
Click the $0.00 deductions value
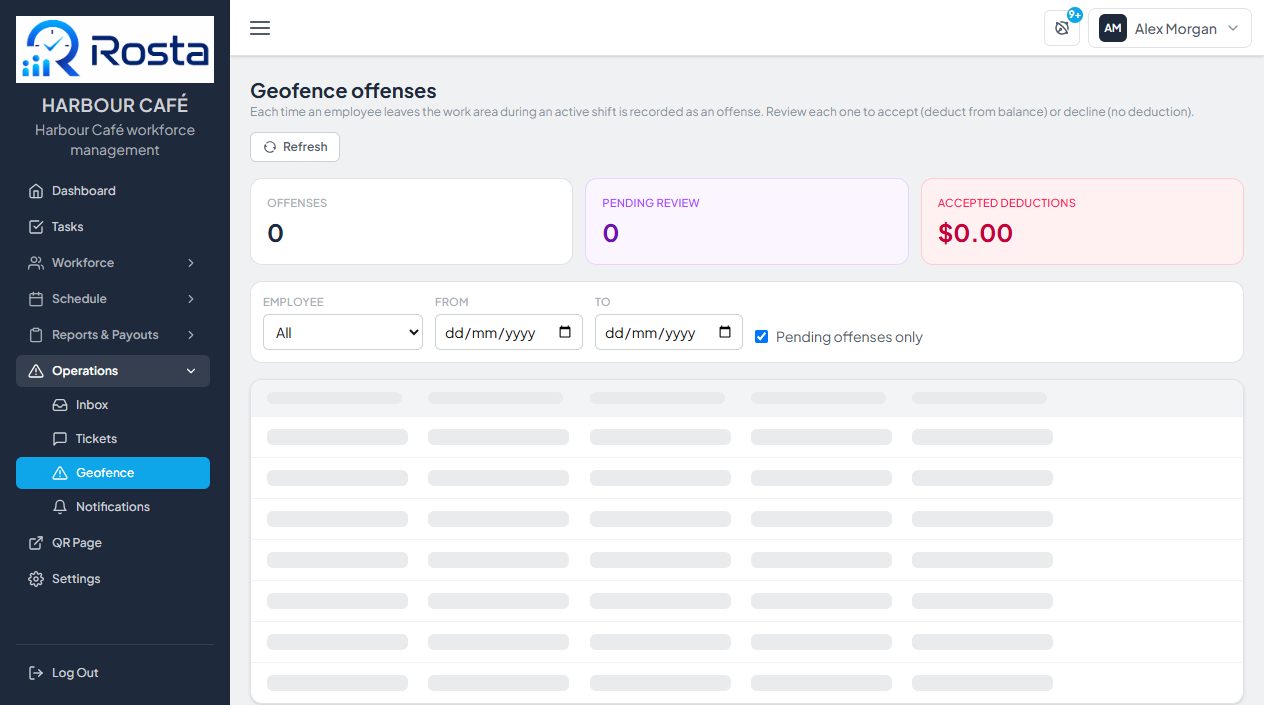975,233
